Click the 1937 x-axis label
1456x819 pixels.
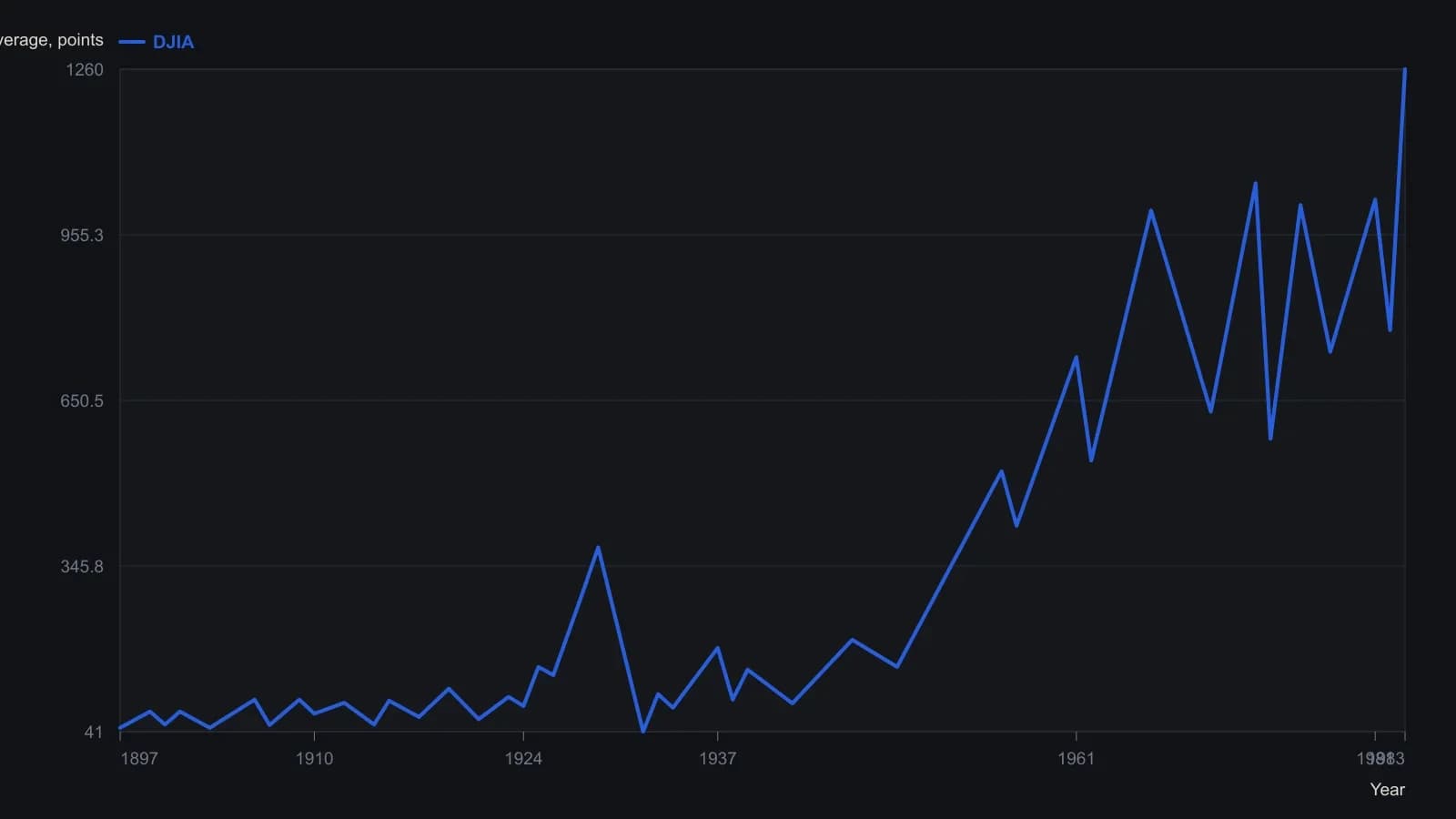[x=717, y=759]
